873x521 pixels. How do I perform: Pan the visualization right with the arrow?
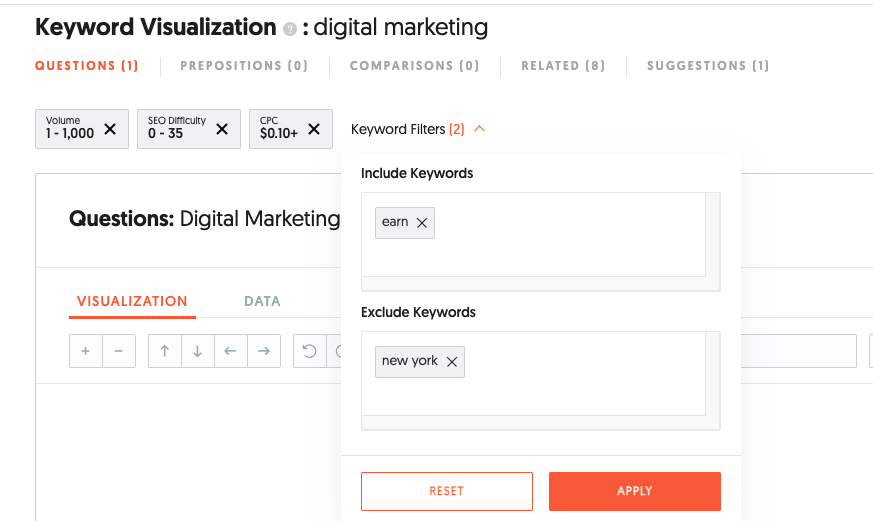pyautogui.click(x=263, y=351)
